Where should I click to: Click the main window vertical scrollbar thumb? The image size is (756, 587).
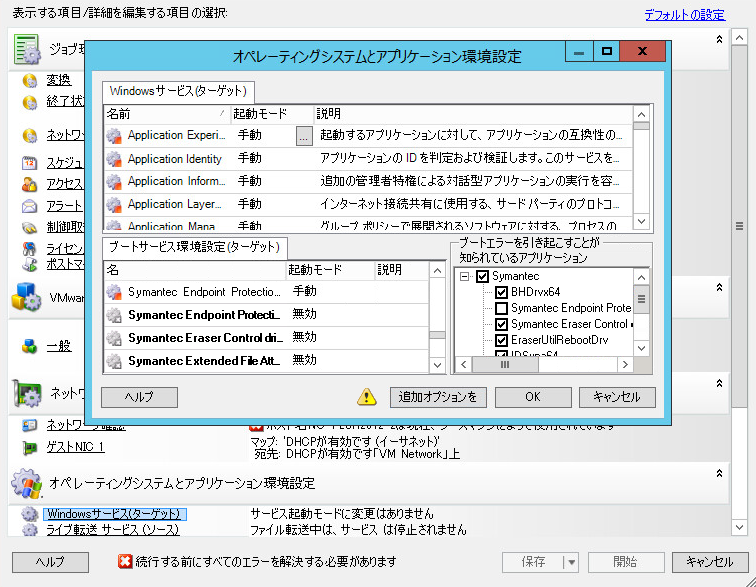(x=739, y=226)
